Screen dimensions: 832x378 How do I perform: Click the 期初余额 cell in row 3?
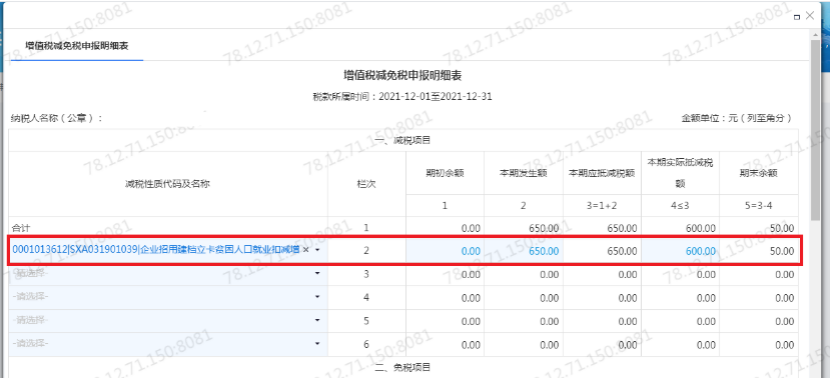(x=445, y=274)
